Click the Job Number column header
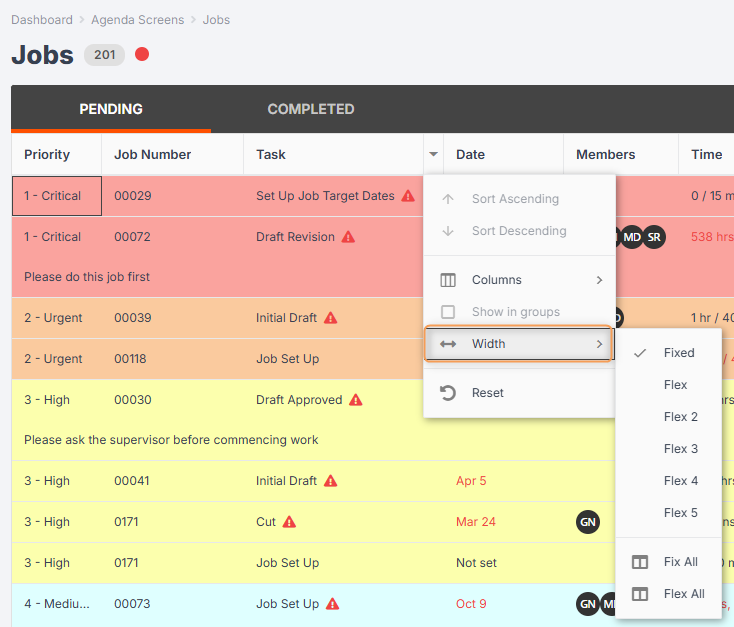 (x=172, y=154)
